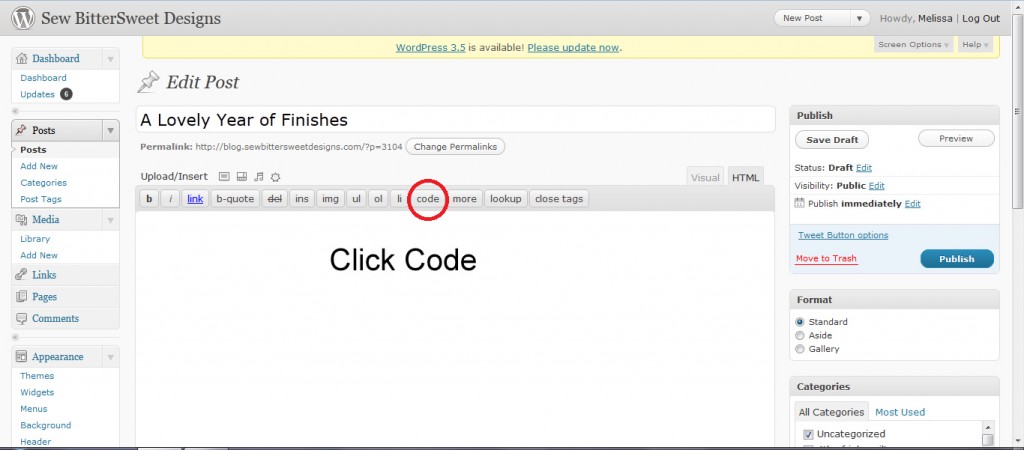
Task: Toggle the Uncategorized category checkbox
Action: (808, 434)
